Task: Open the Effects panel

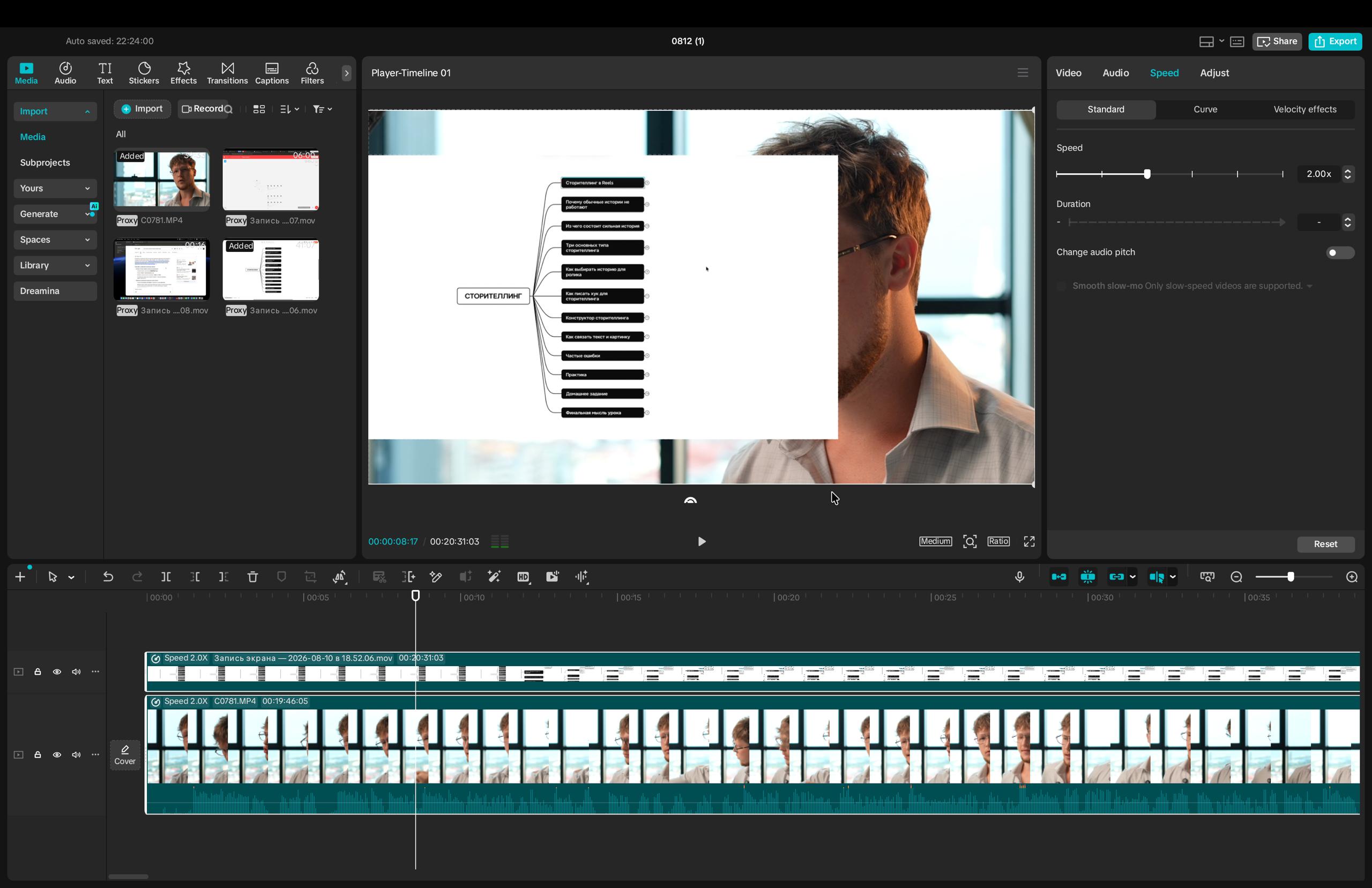Action: 183,73
